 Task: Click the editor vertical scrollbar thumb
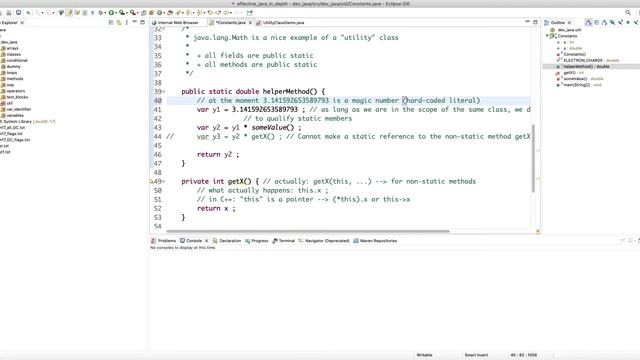coord(533,158)
